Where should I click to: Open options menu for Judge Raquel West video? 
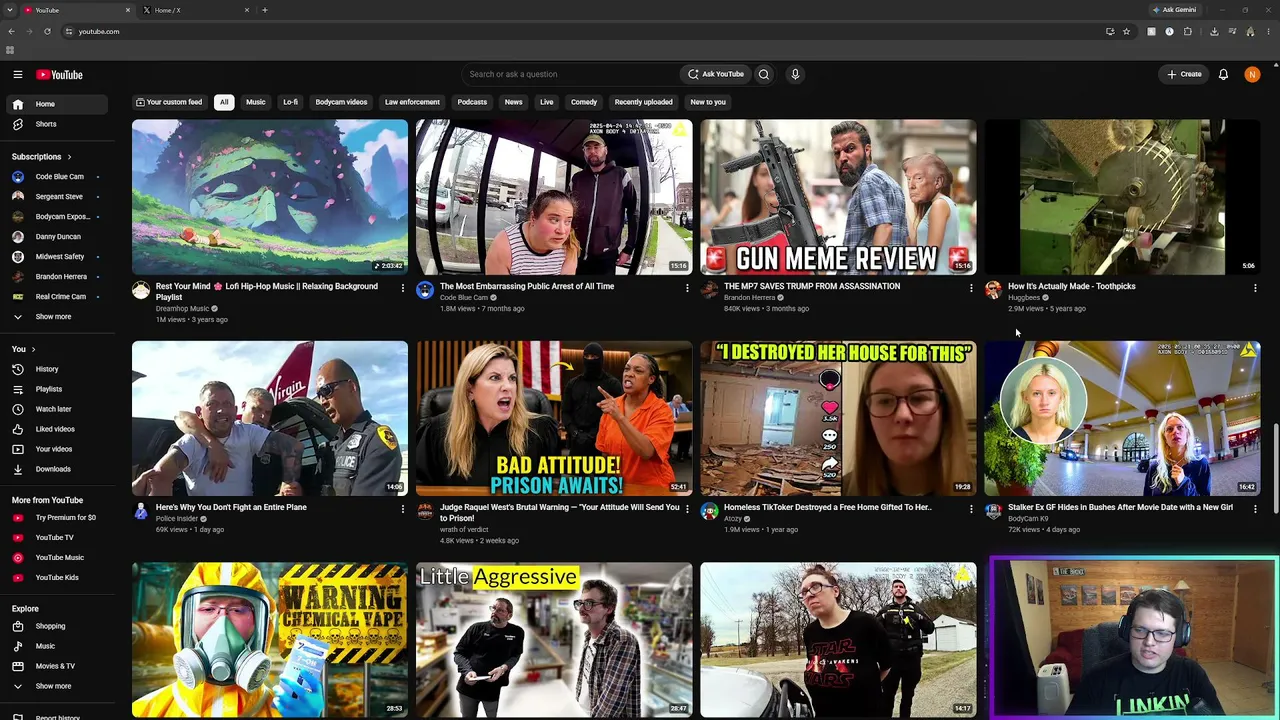point(687,509)
